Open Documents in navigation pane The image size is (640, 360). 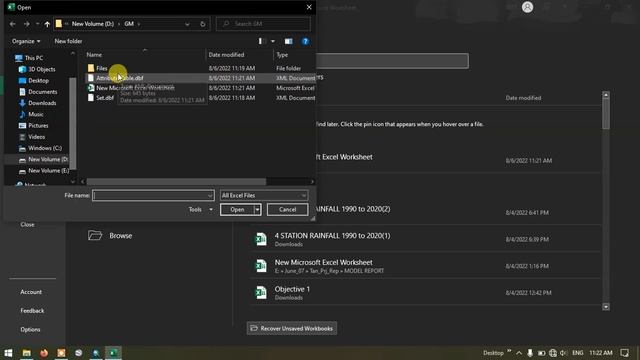(42, 92)
